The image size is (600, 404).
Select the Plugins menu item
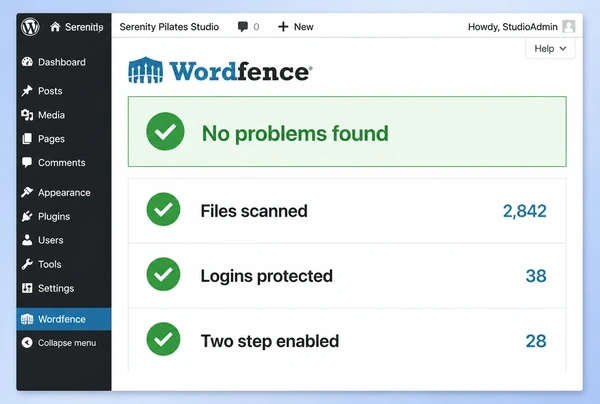pos(64,217)
